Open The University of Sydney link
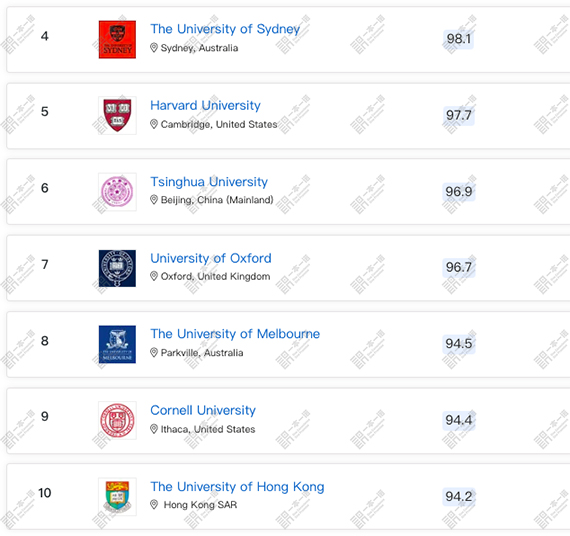This screenshot has height=536, width=570. [x=225, y=29]
